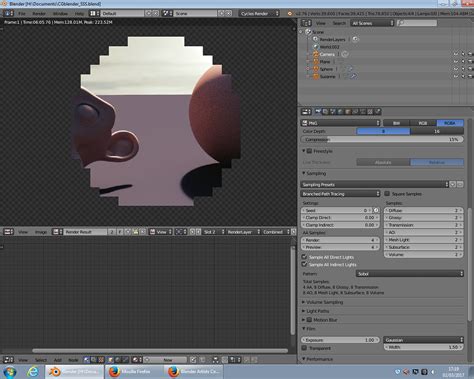Toggle visibility eye for Suzanne
Image resolution: width=474 pixels, height=379 pixels.
point(456,76)
